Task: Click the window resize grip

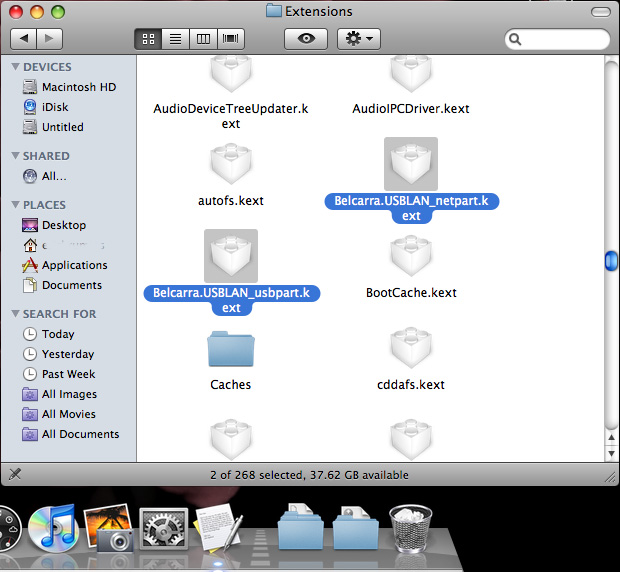Action: point(611,477)
